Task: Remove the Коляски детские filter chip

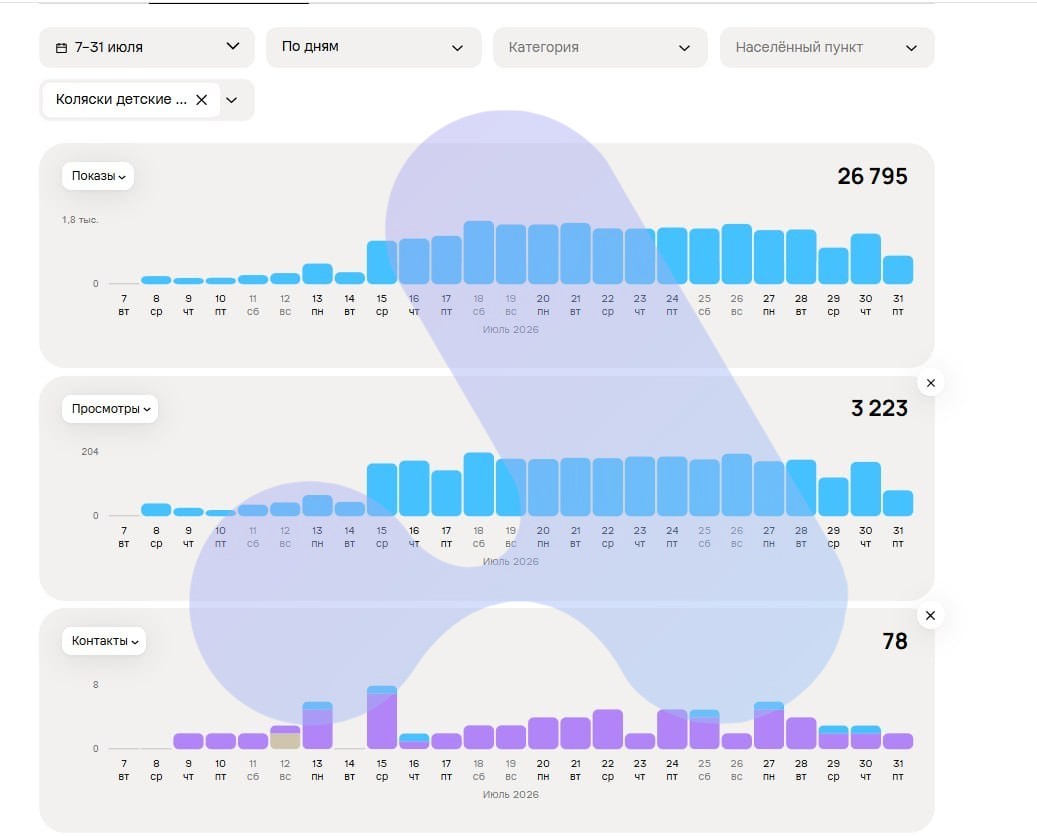Action: (x=202, y=100)
